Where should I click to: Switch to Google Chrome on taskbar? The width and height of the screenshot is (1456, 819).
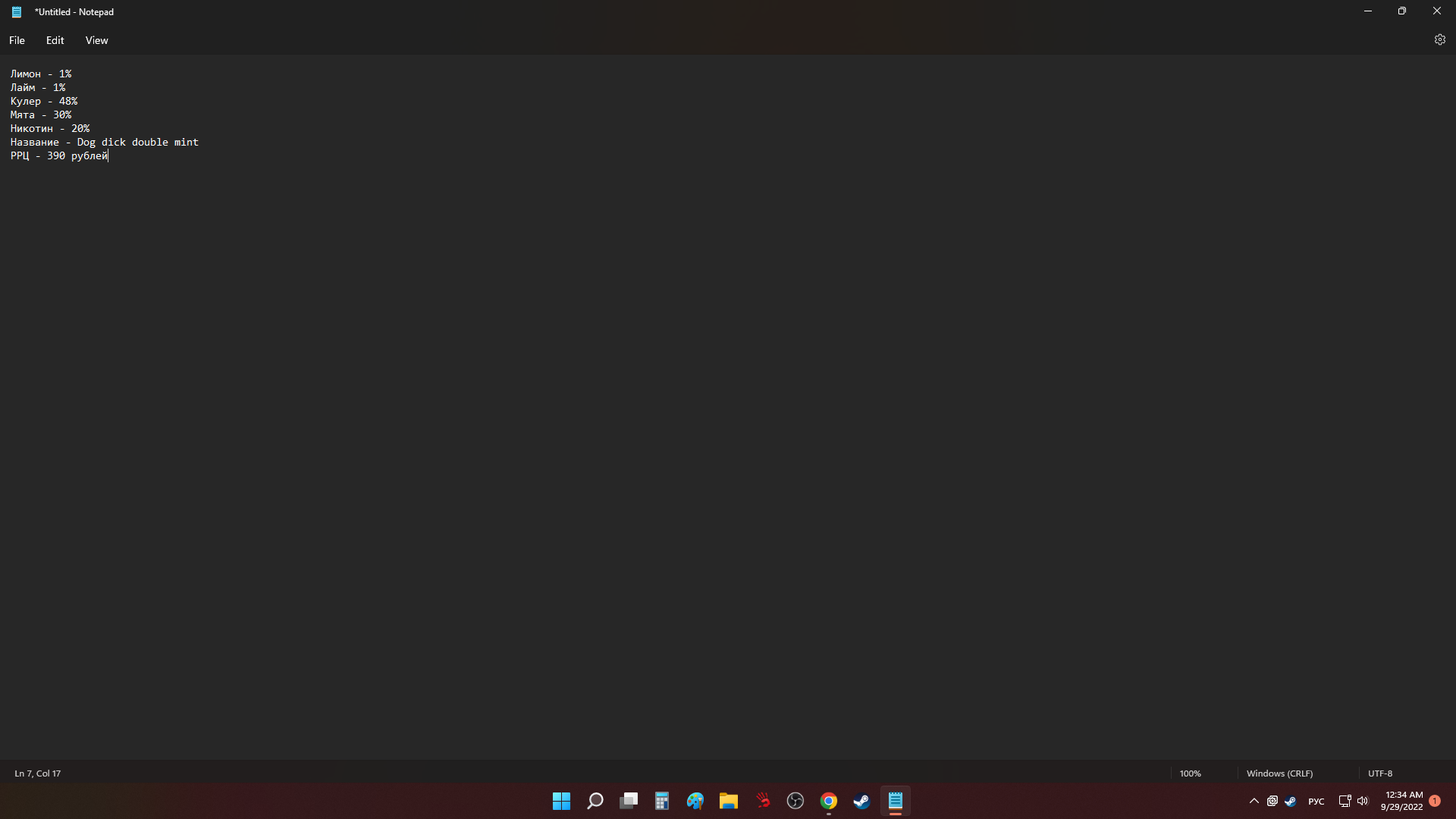click(829, 801)
